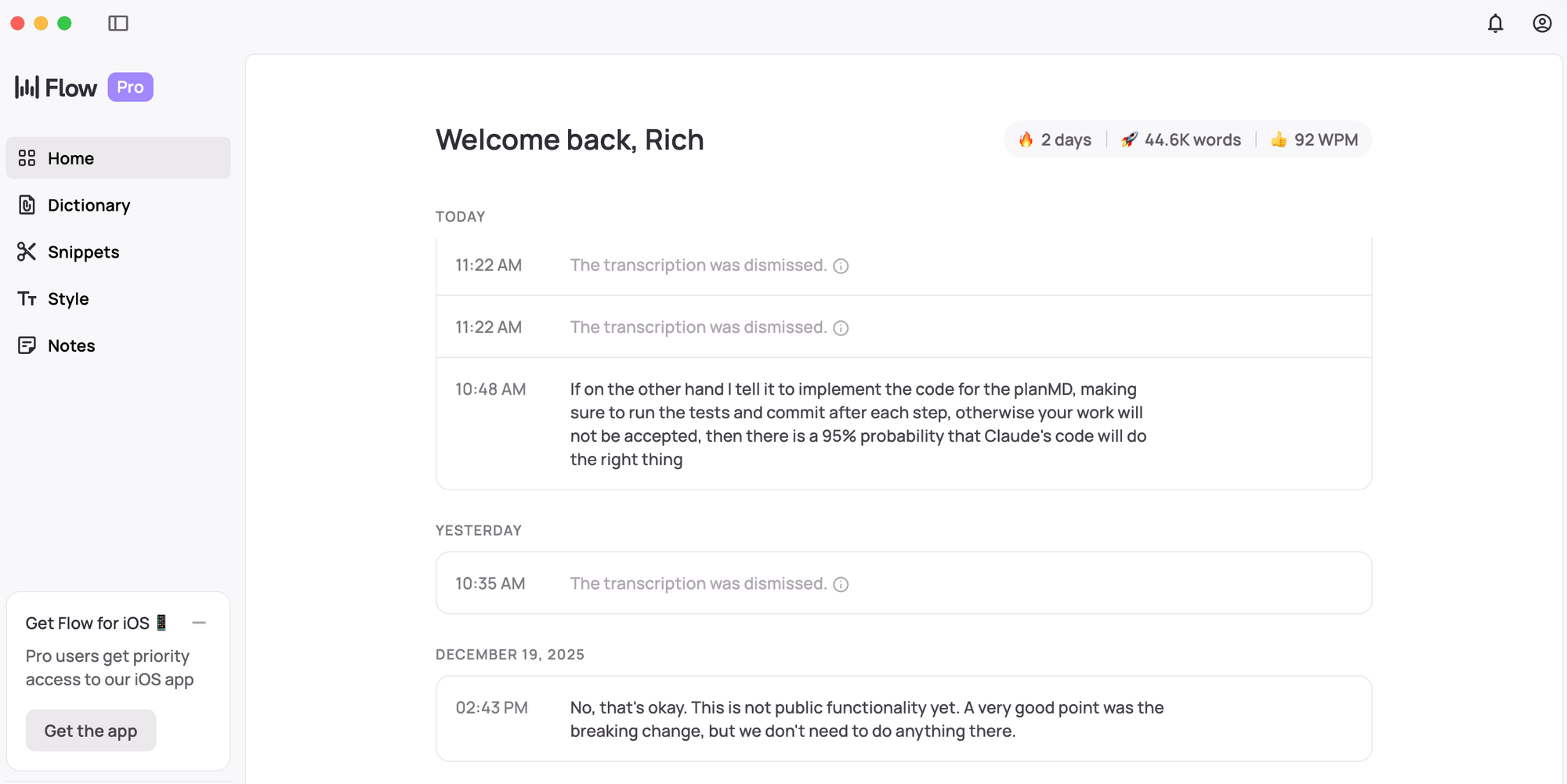Click info icon on first 11:22 AM entry
Viewport: 1567px width, 784px height.
tap(841, 266)
